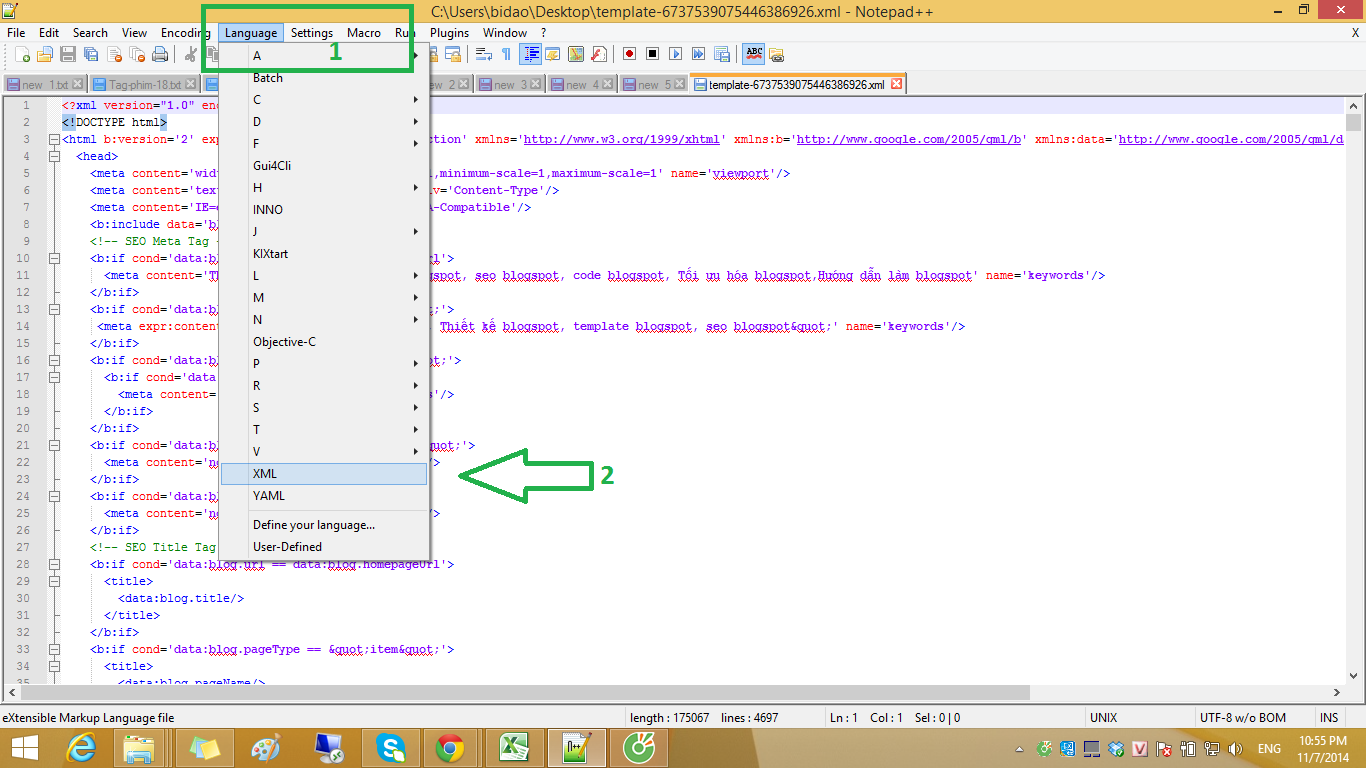Toggle Word Wrap in the toolbar
Screen dimensions: 1366x768
click(484, 54)
